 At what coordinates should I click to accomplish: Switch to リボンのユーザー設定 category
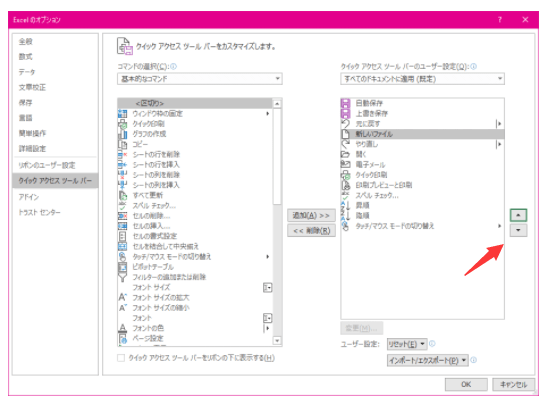point(47,165)
